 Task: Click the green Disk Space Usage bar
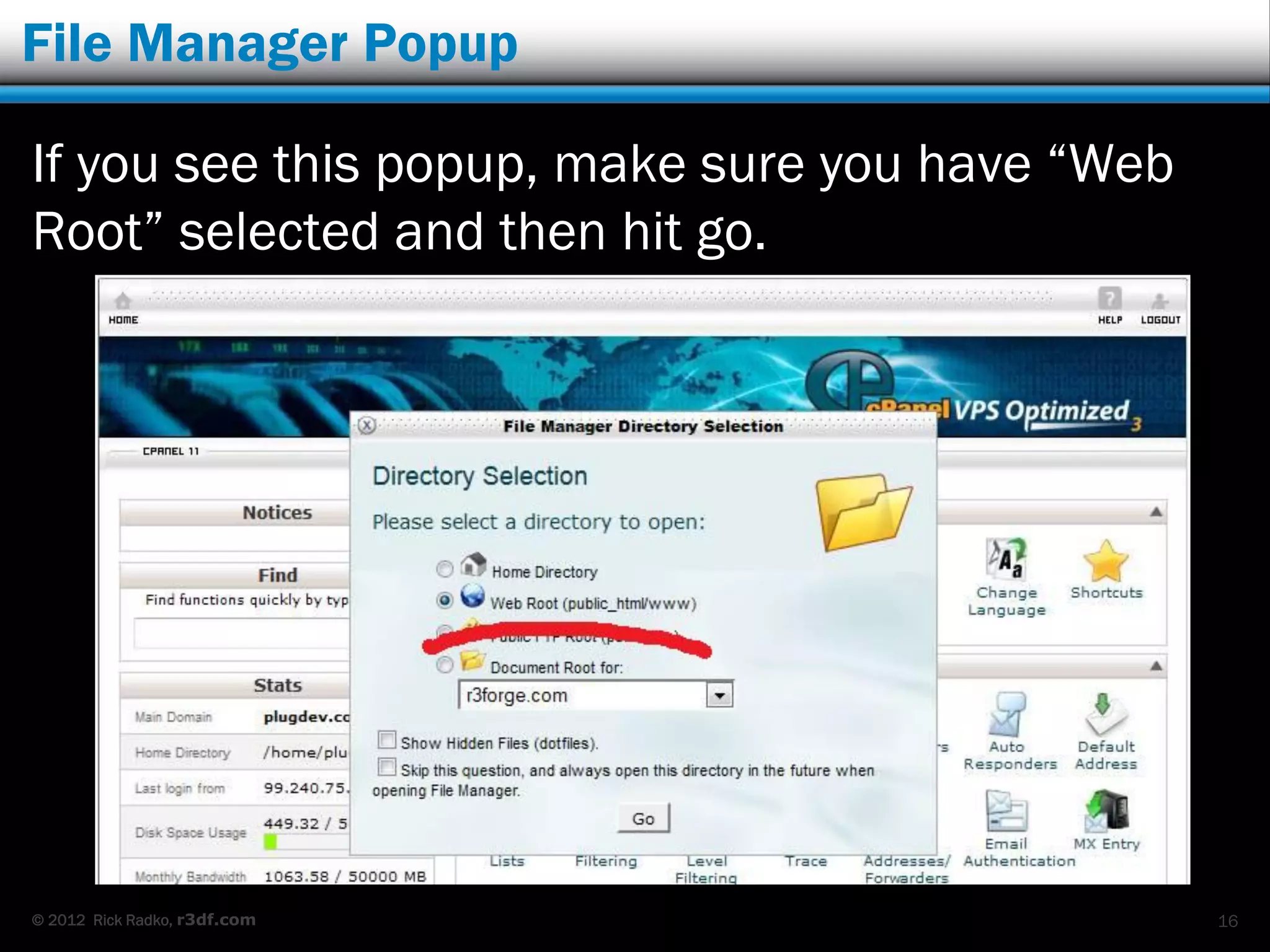coord(270,842)
